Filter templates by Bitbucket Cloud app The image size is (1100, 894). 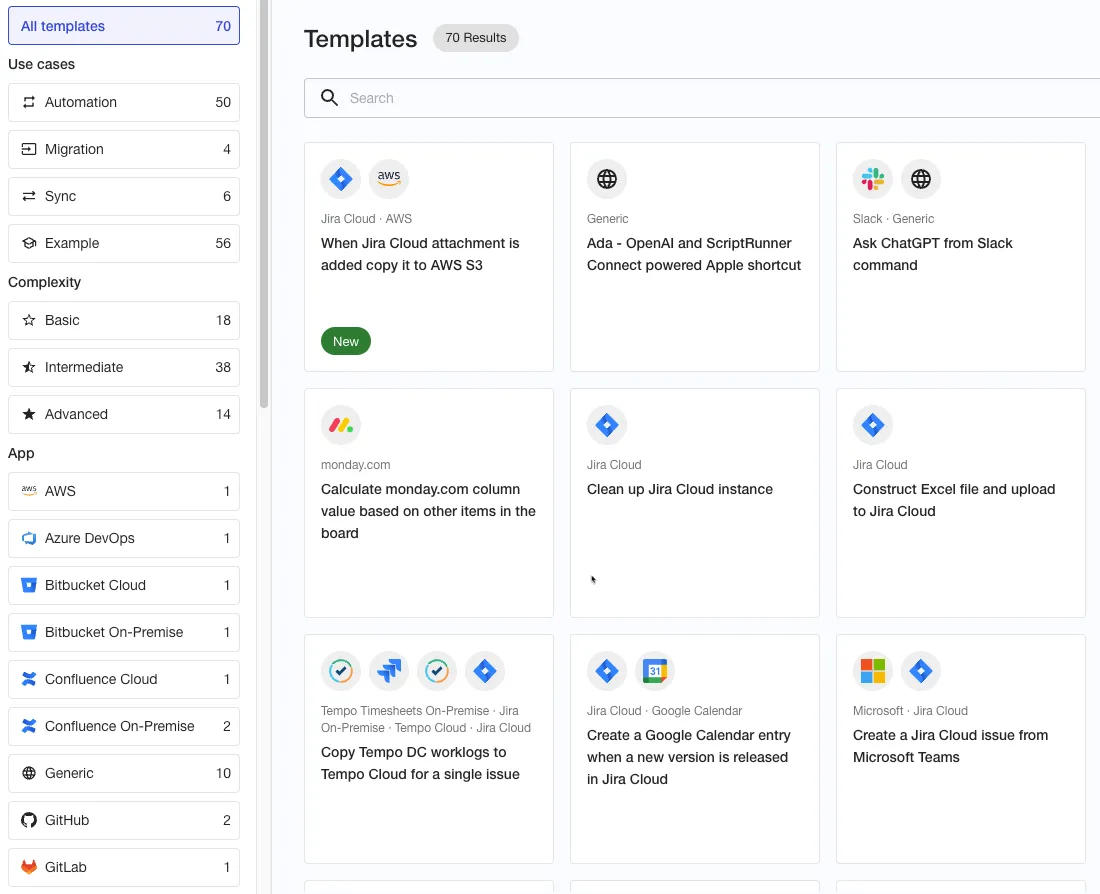[124, 585]
